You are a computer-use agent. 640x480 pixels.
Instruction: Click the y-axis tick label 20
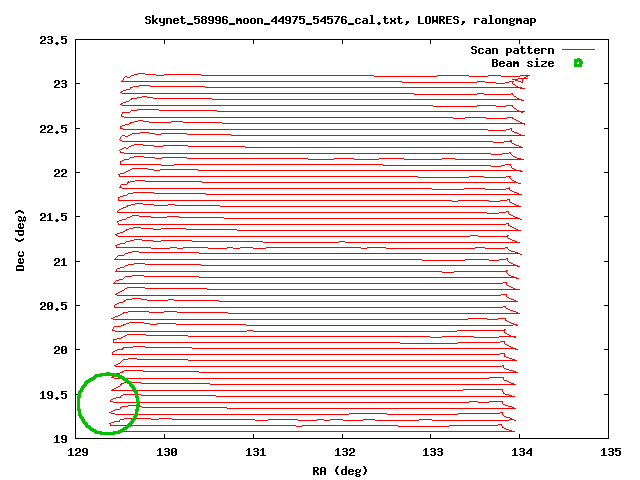click(60, 350)
